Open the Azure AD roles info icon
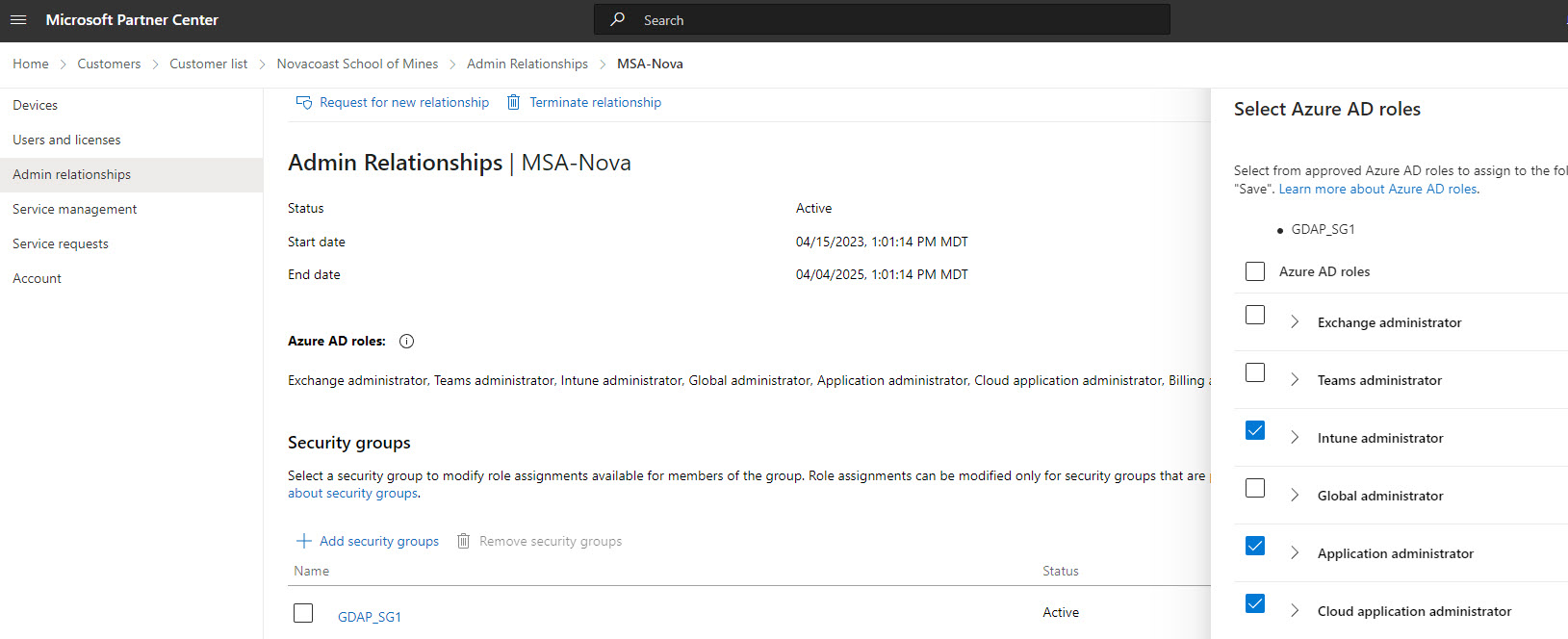 pos(407,342)
